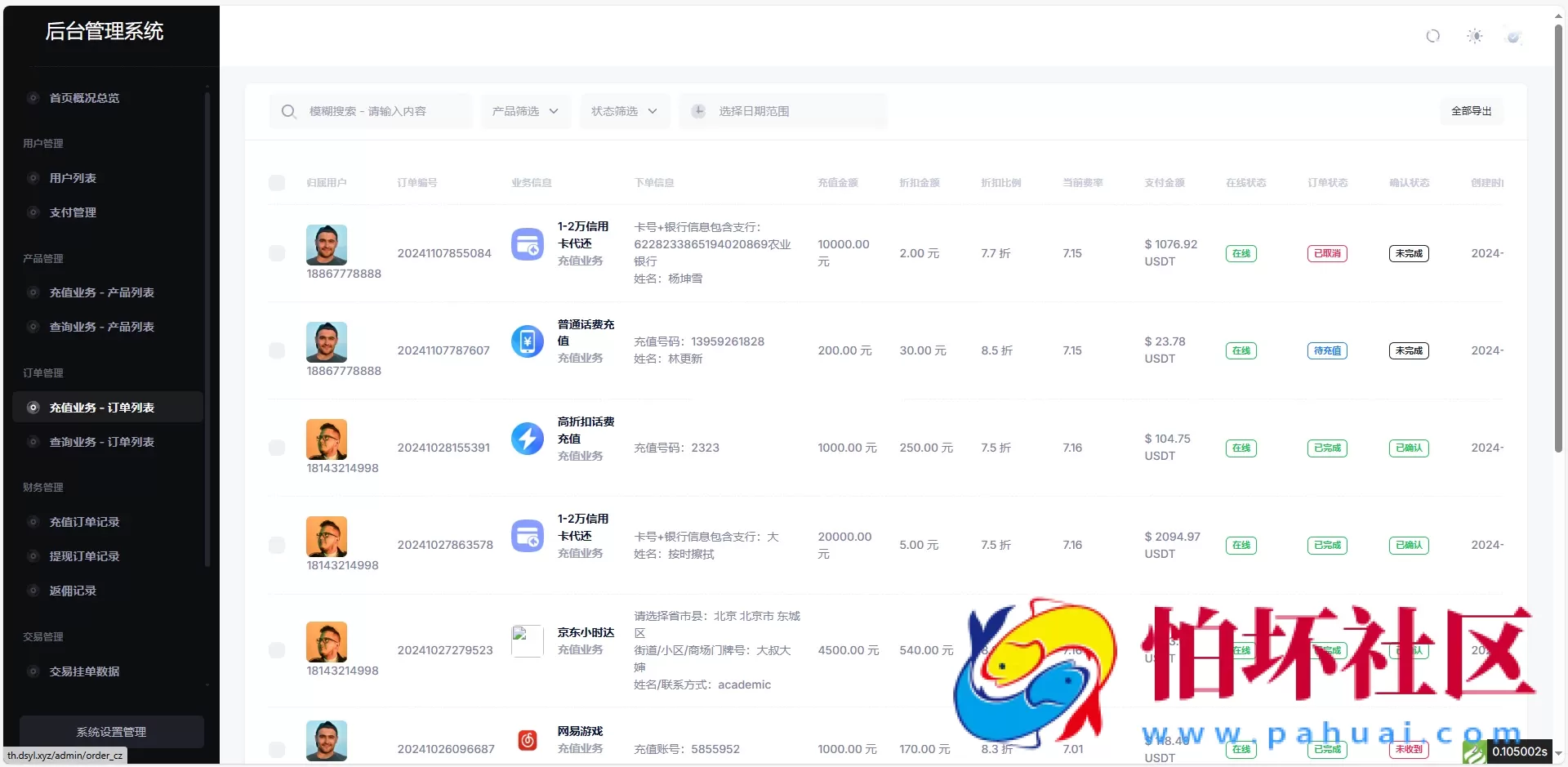Viewport: 1568px width, 767px height.
Task: Click the 京东小时达 business icon
Action: [528, 640]
